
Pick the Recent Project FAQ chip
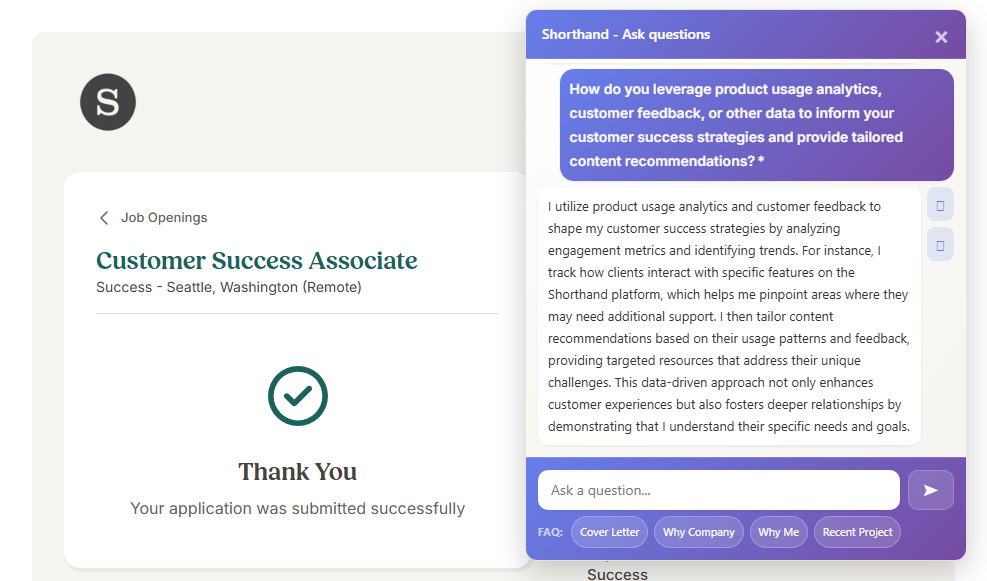click(x=857, y=532)
